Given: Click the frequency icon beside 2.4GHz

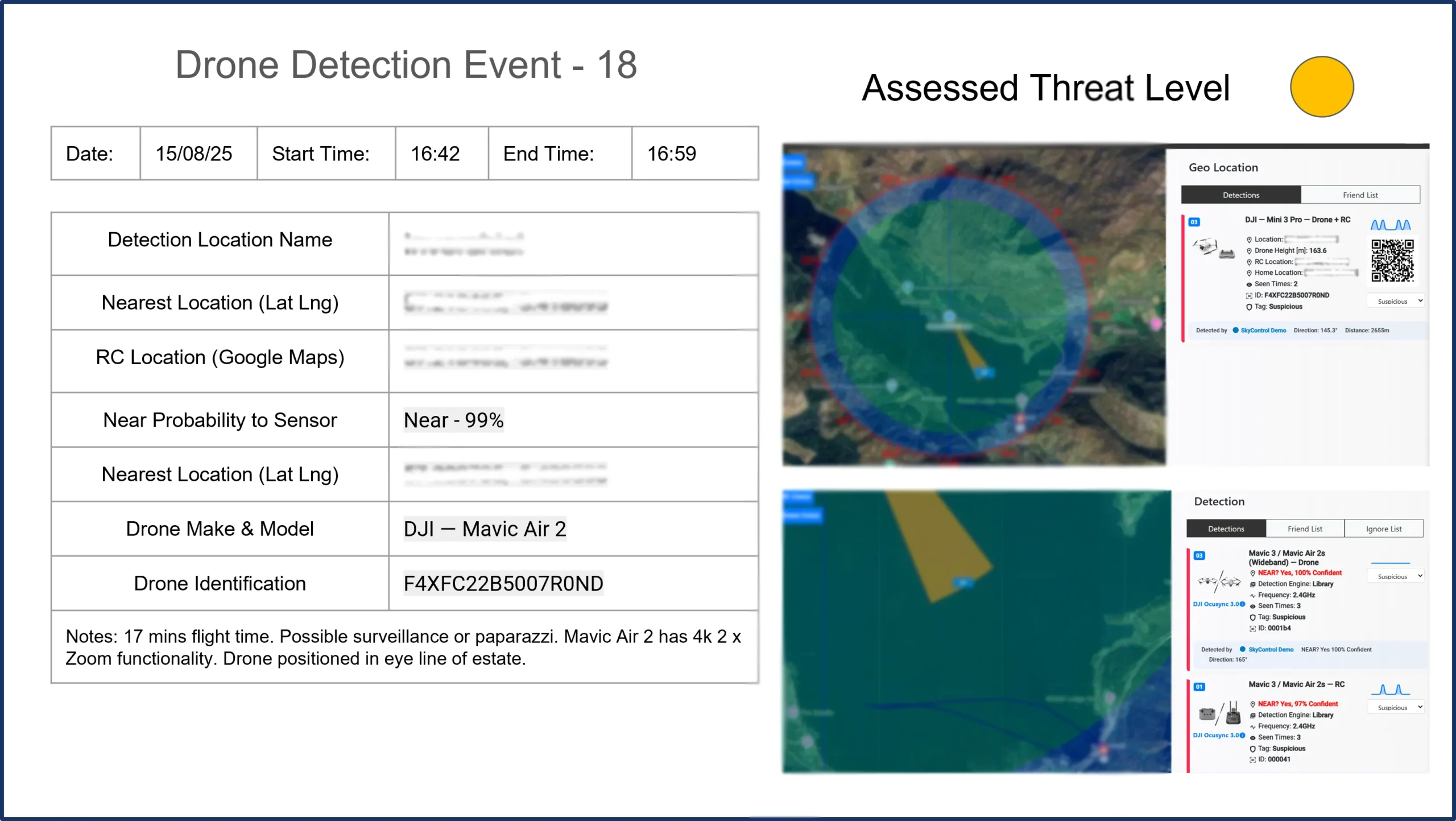Looking at the screenshot, I should [1252, 595].
